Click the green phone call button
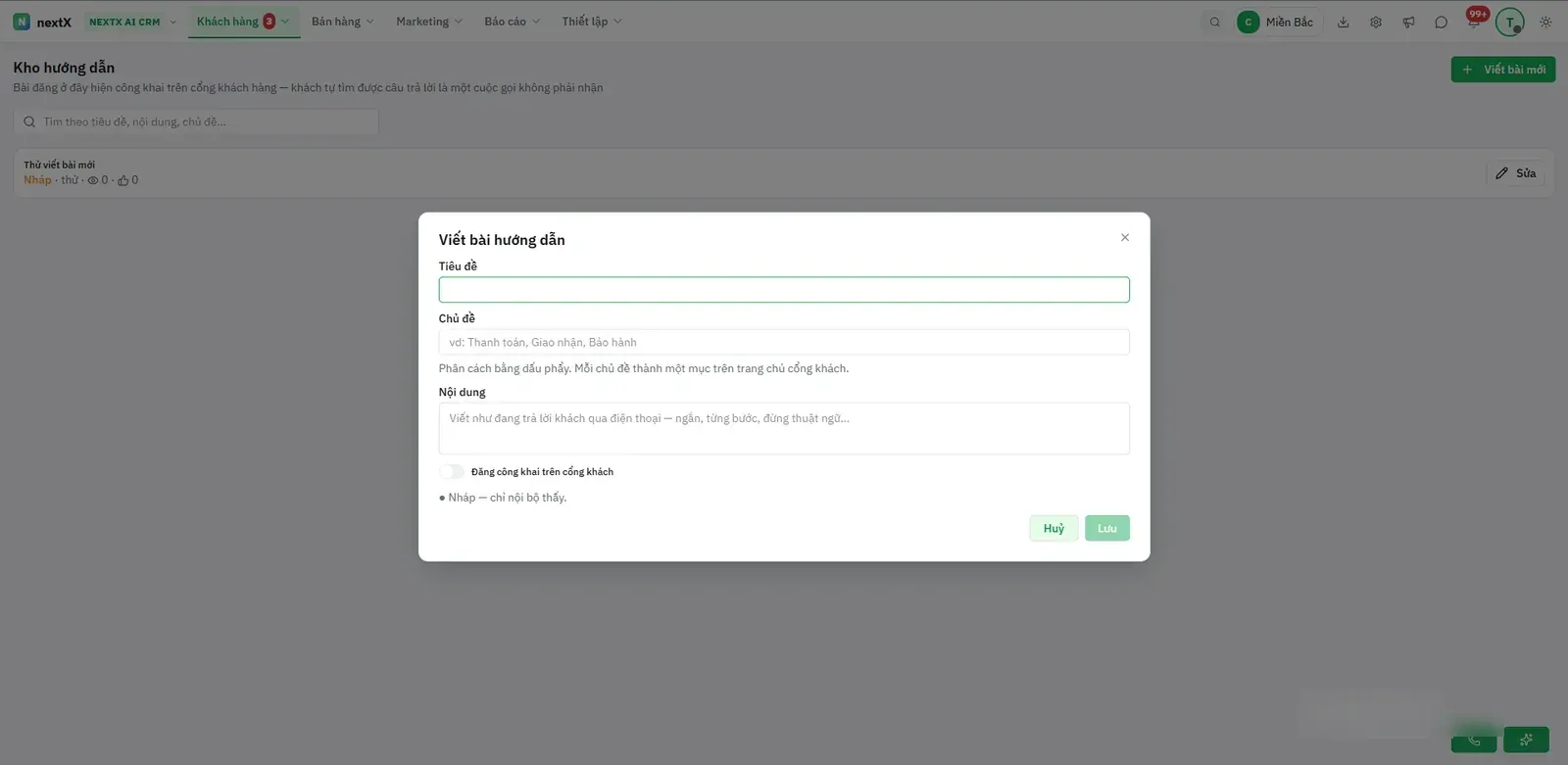This screenshot has height=765, width=1568. 1474,740
